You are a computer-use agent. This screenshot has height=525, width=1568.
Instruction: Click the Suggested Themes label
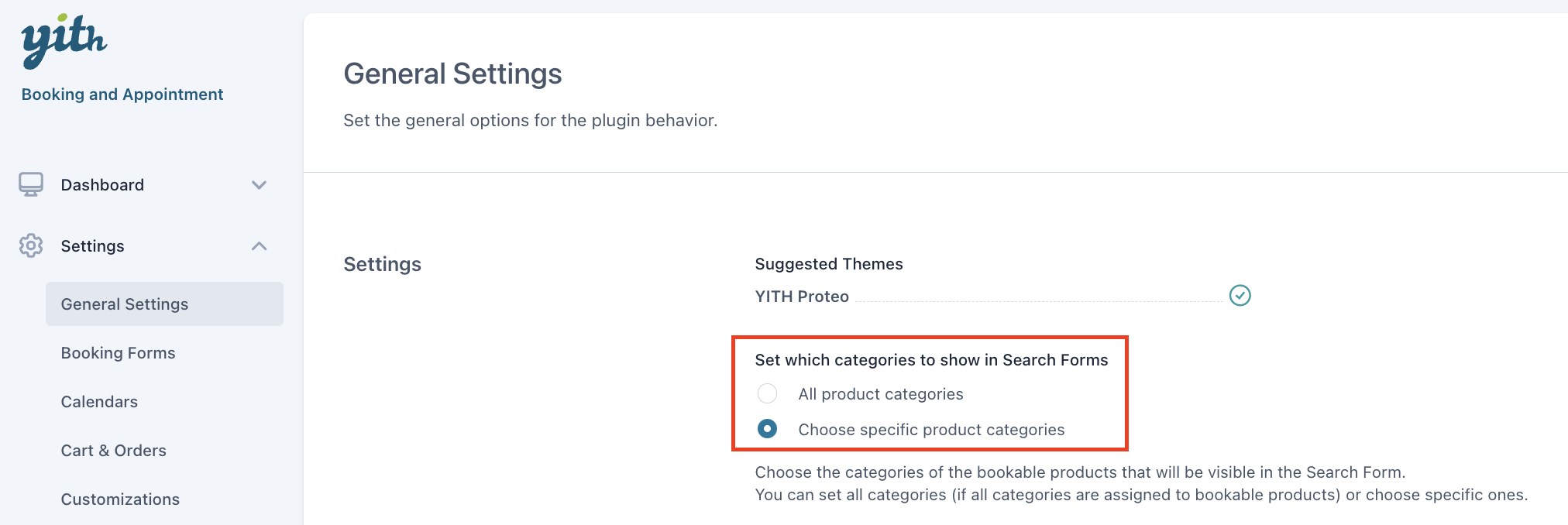[829, 264]
